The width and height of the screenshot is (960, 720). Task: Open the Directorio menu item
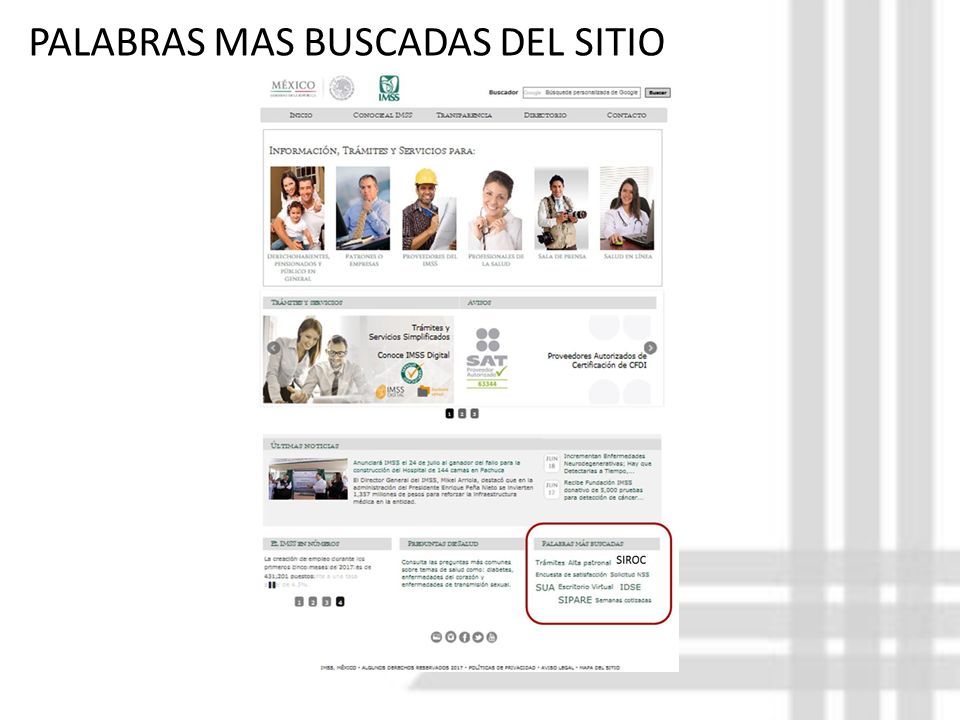545,115
